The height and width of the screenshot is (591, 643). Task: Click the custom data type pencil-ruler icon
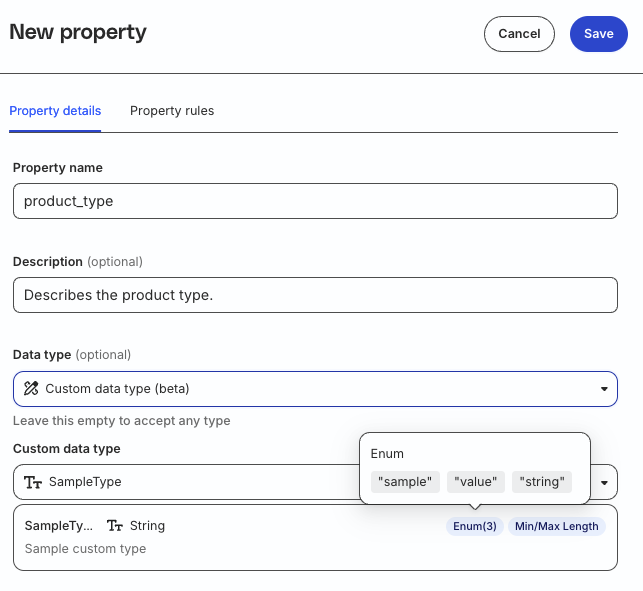click(31, 388)
